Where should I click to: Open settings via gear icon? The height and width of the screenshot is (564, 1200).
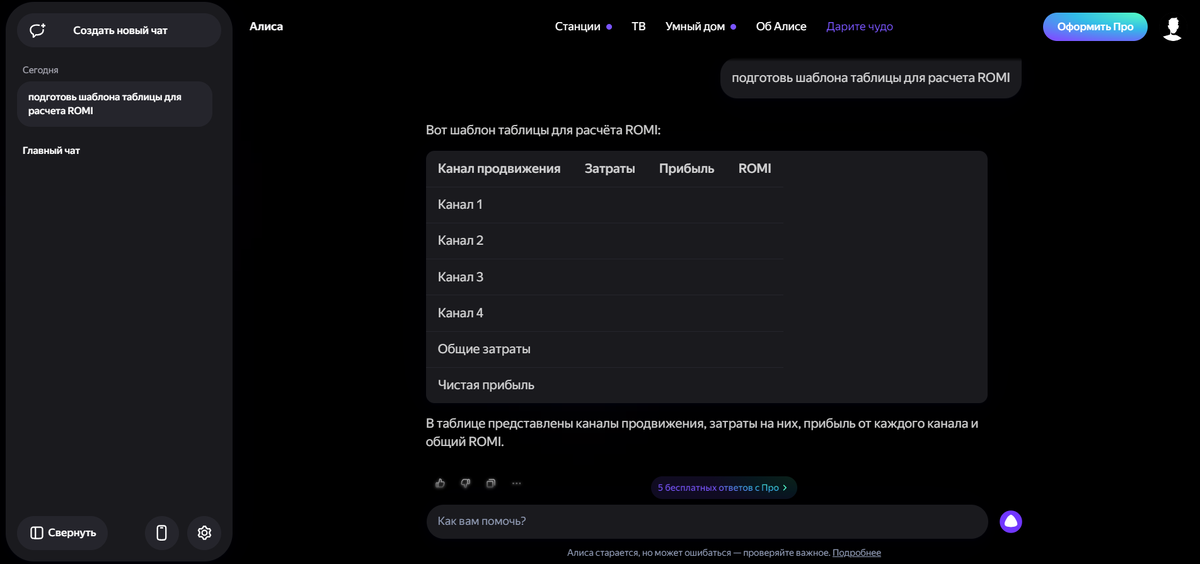[204, 533]
